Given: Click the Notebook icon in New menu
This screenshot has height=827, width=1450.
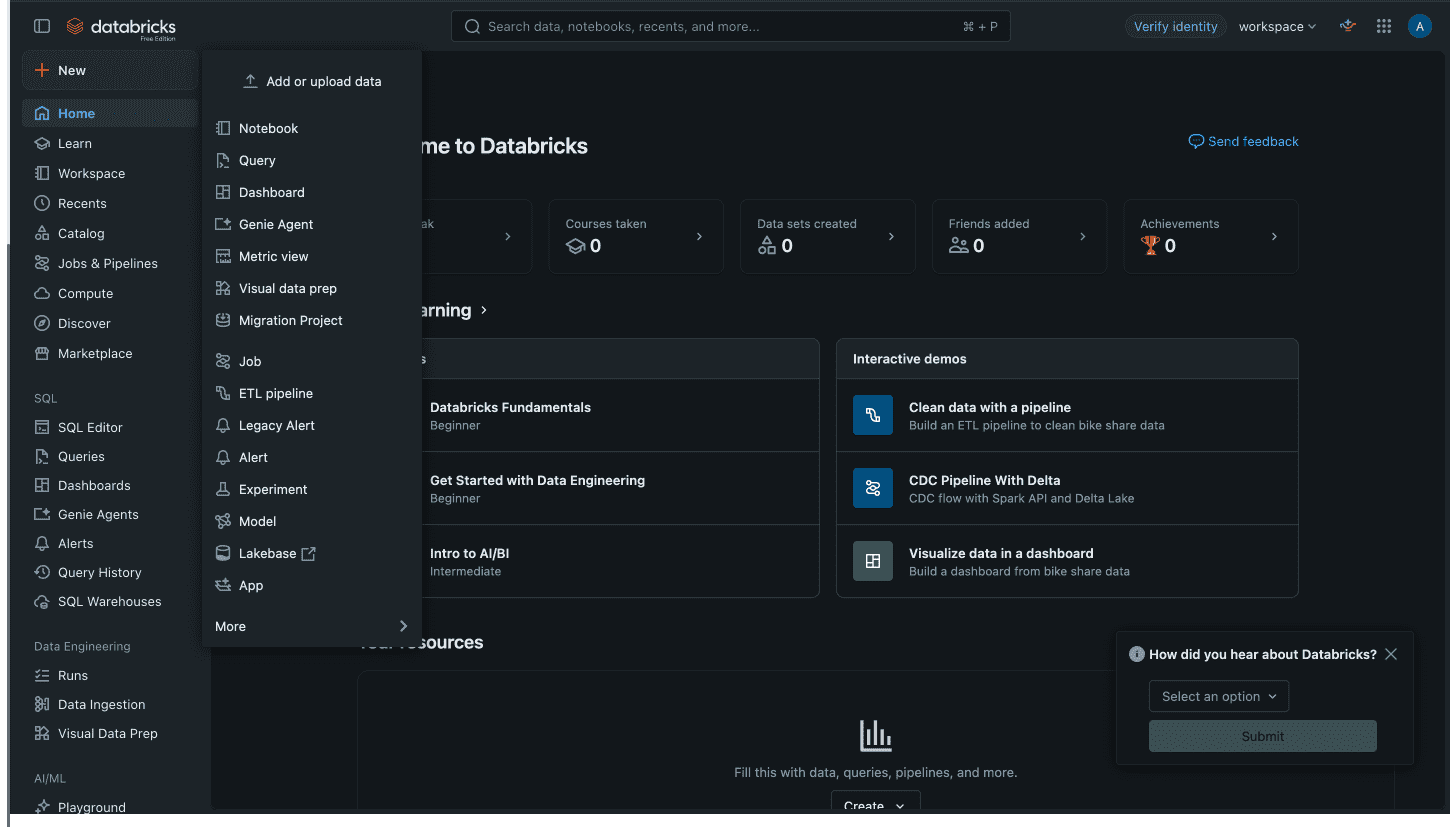Looking at the screenshot, I should point(223,128).
